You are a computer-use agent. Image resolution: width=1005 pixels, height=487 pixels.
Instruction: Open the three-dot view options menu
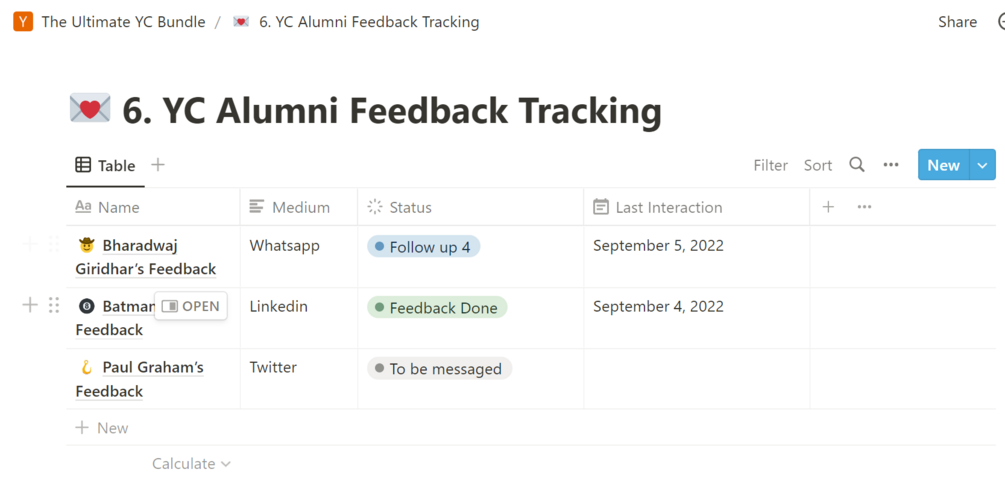(x=891, y=165)
